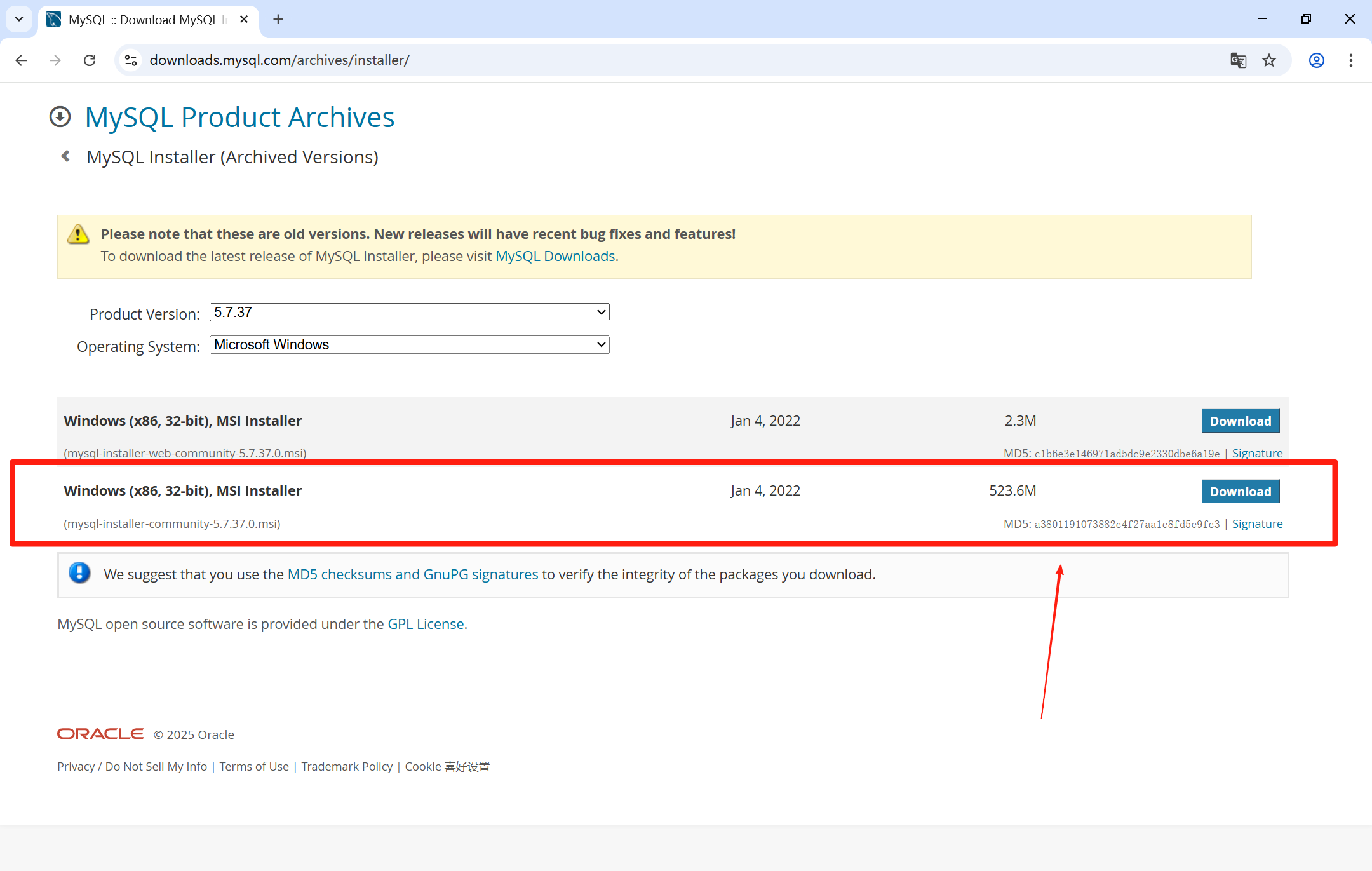Open Chrome three-dot menu

point(1351,60)
